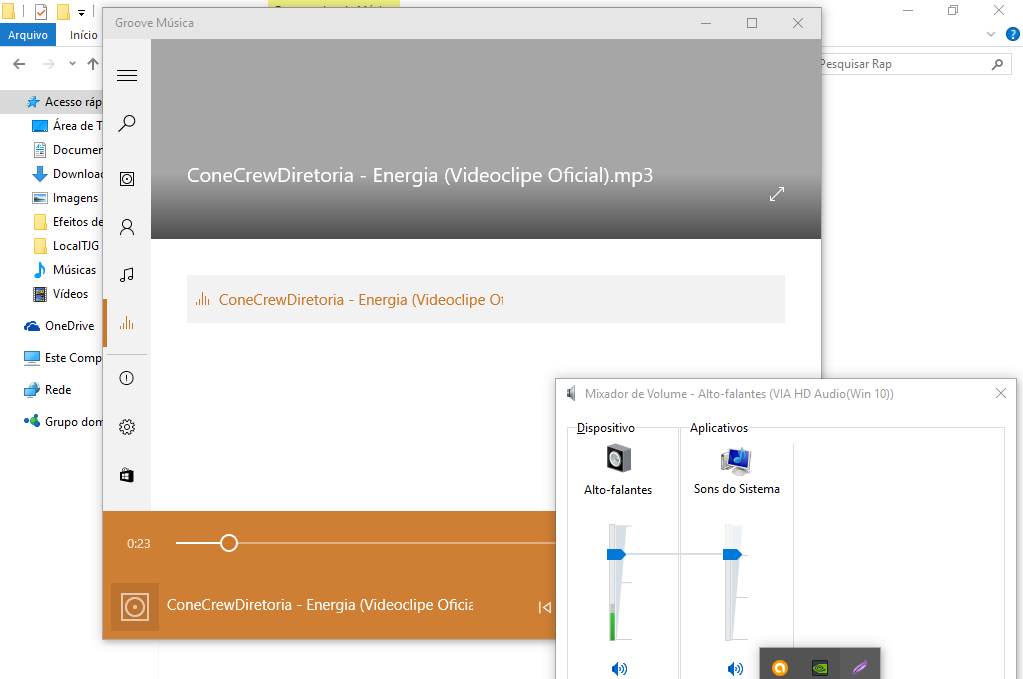
Task: Open the Songs view music note icon
Action: (x=127, y=275)
